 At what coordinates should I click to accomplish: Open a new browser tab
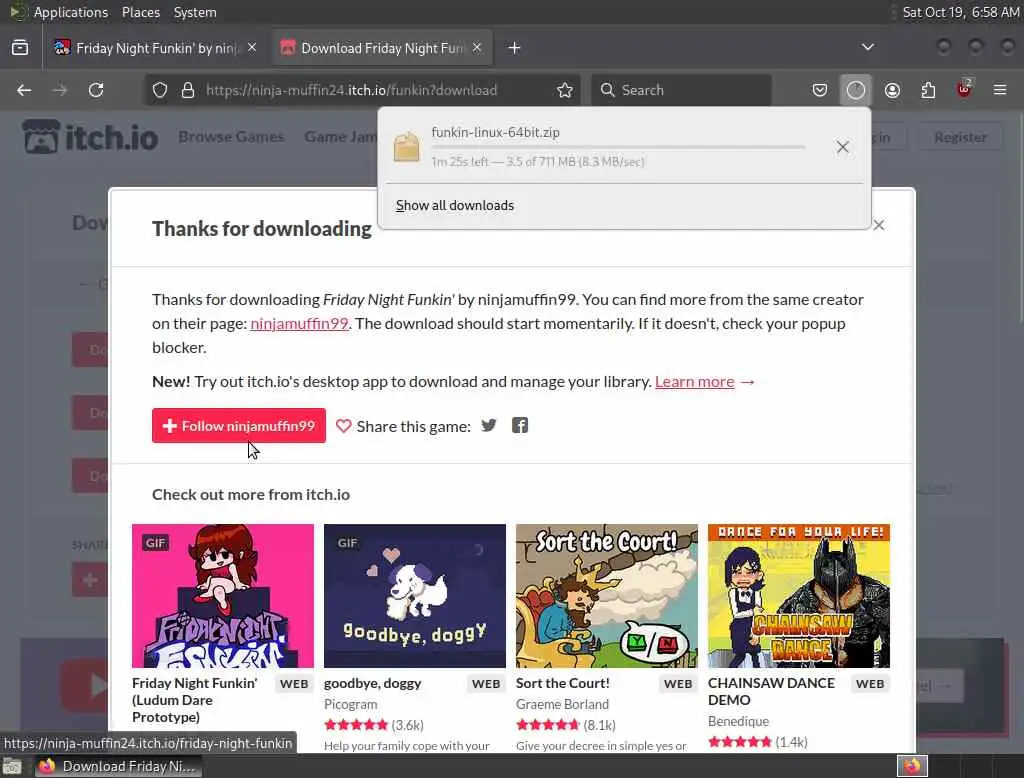(x=515, y=48)
